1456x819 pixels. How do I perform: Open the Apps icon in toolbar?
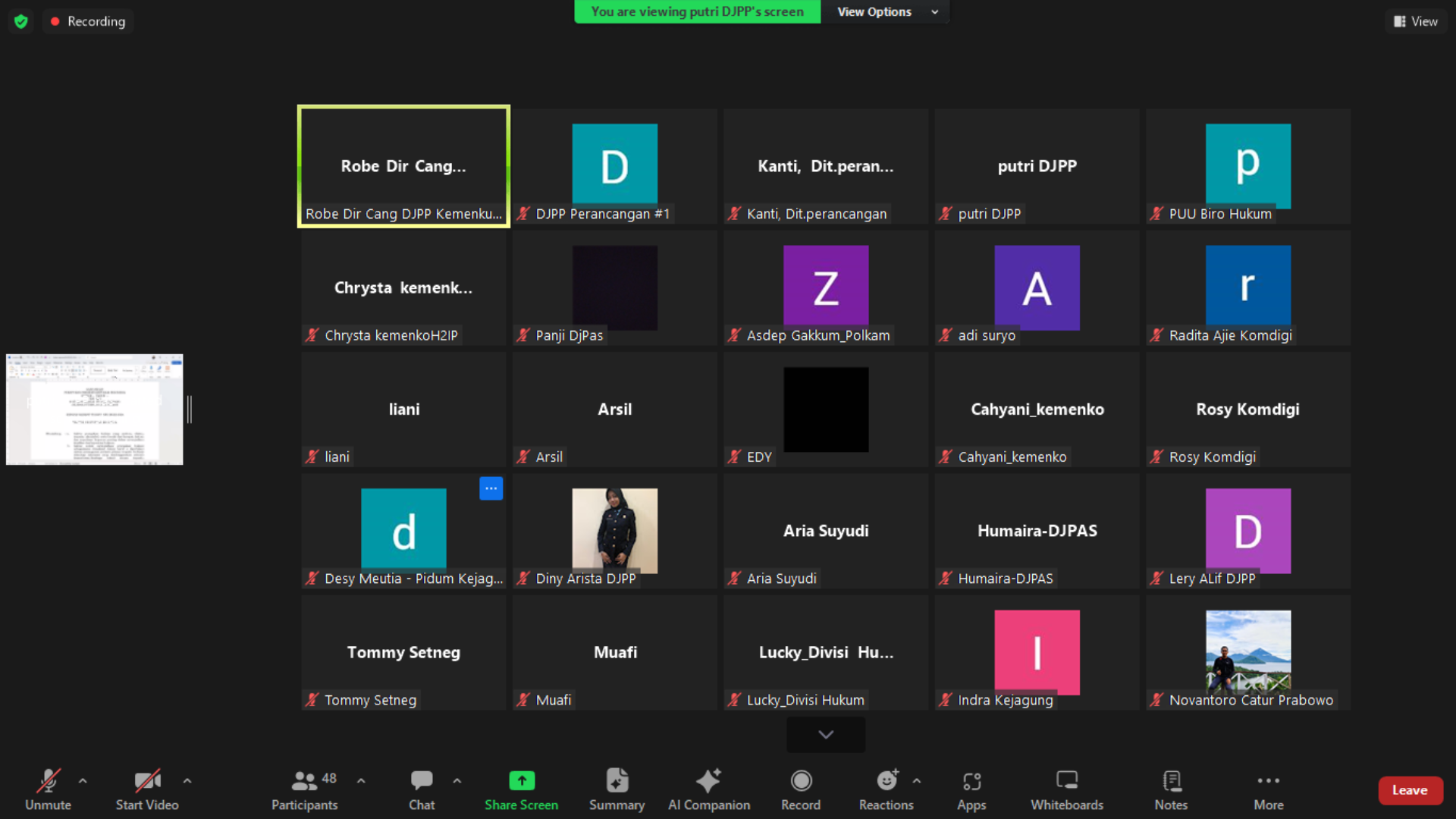[x=971, y=781]
